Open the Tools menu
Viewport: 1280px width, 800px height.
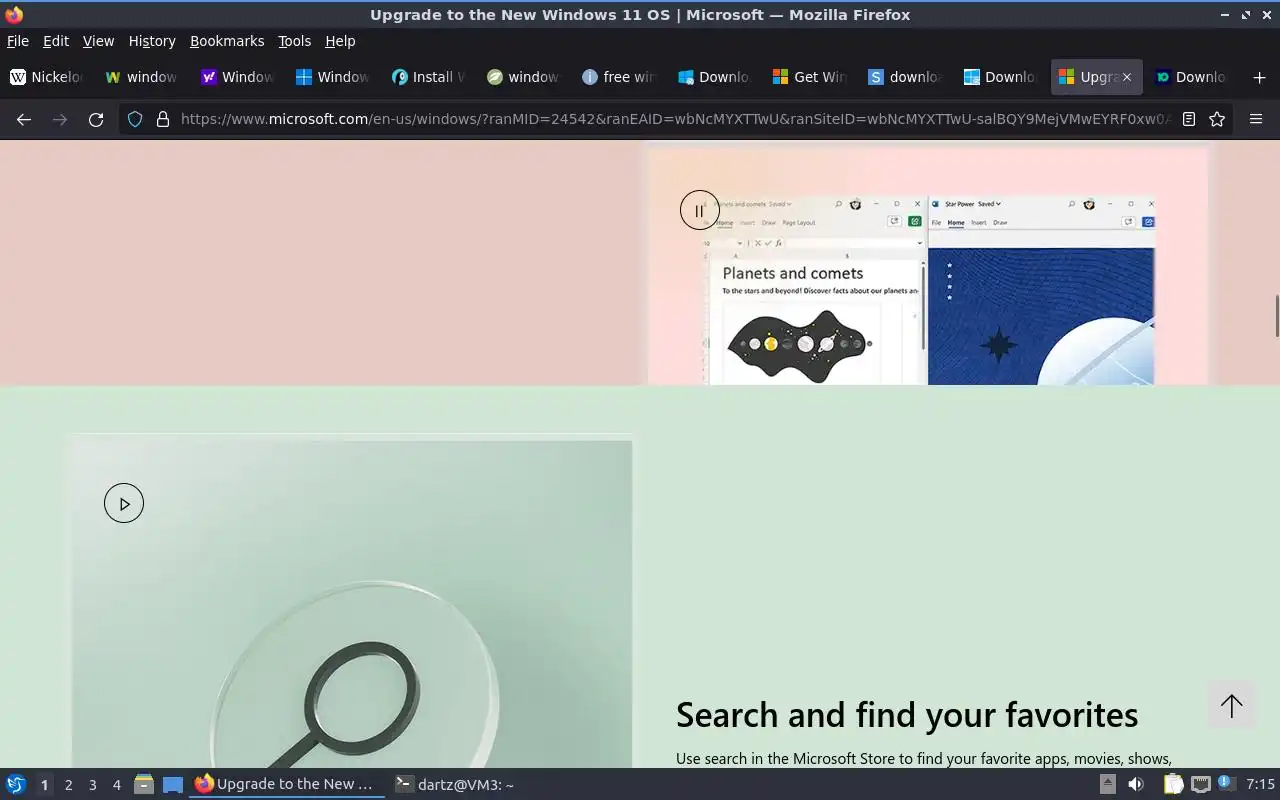pos(294,41)
